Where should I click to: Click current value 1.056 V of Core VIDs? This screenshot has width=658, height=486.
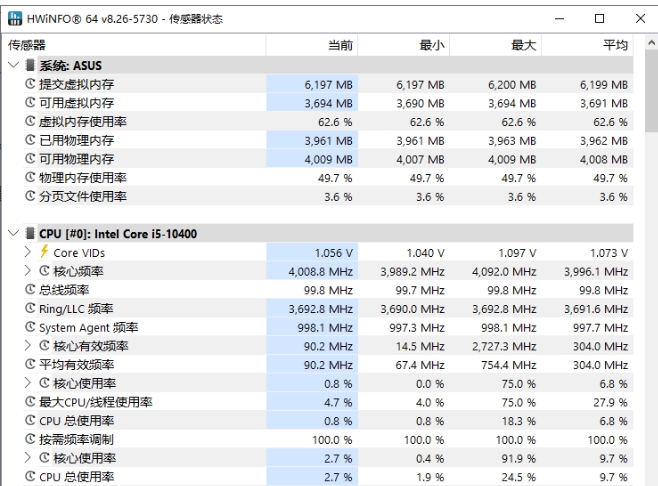[334, 253]
